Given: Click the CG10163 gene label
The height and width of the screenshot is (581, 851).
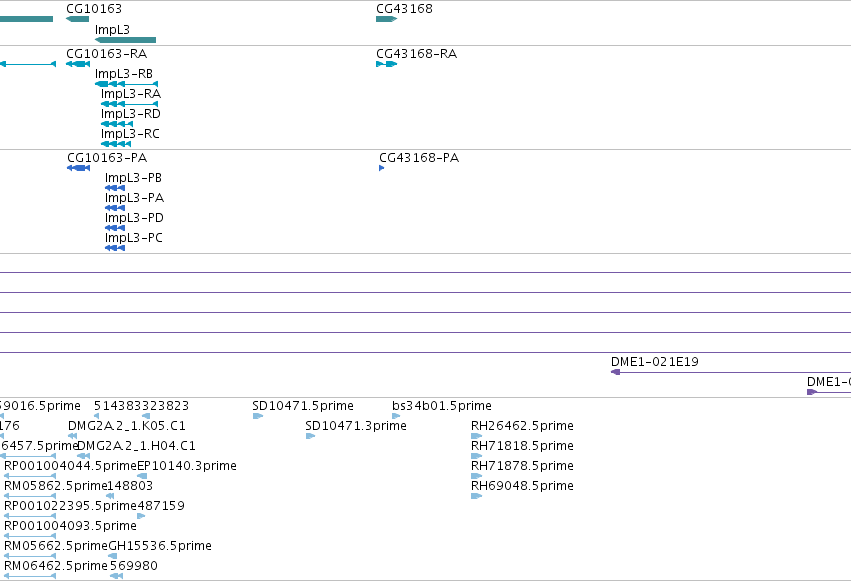Looking at the screenshot, I should tap(94, 9).
